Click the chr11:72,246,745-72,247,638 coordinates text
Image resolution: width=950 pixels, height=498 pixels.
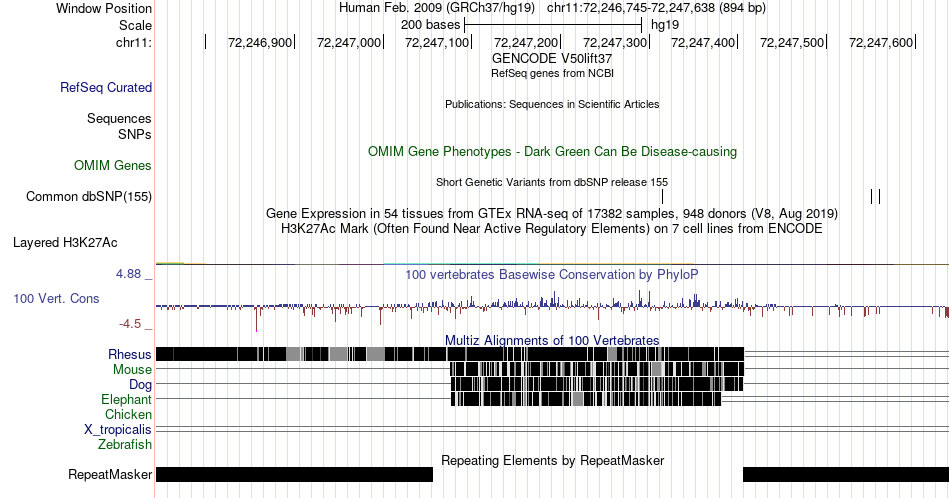[x=656, y=8]
